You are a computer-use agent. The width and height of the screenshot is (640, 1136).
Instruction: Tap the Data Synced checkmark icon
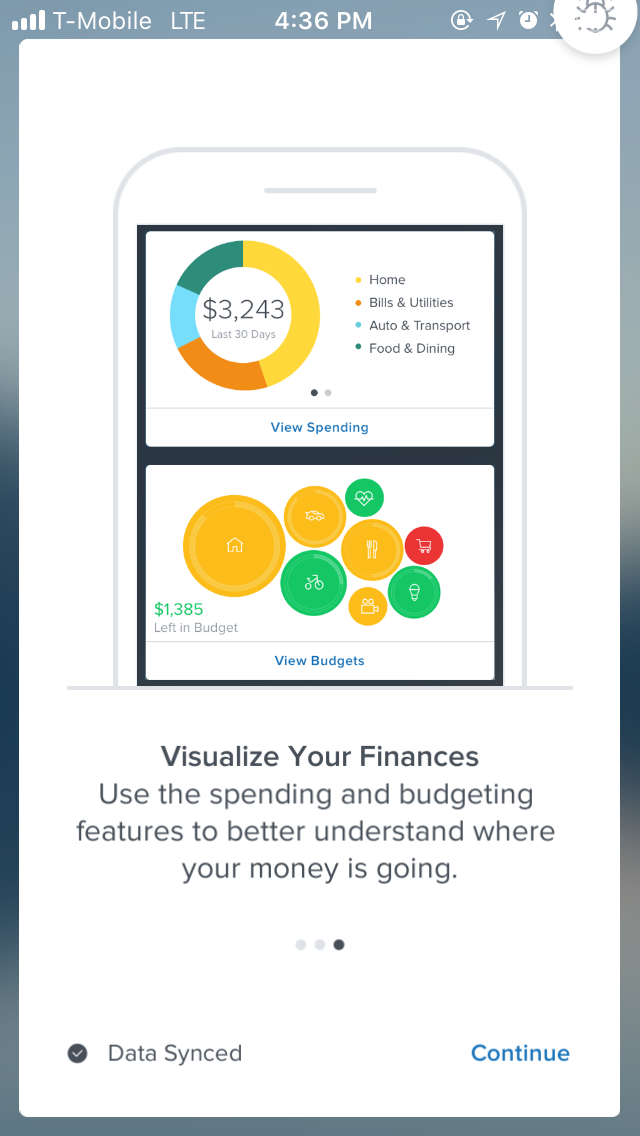[x=78, y=1053]
